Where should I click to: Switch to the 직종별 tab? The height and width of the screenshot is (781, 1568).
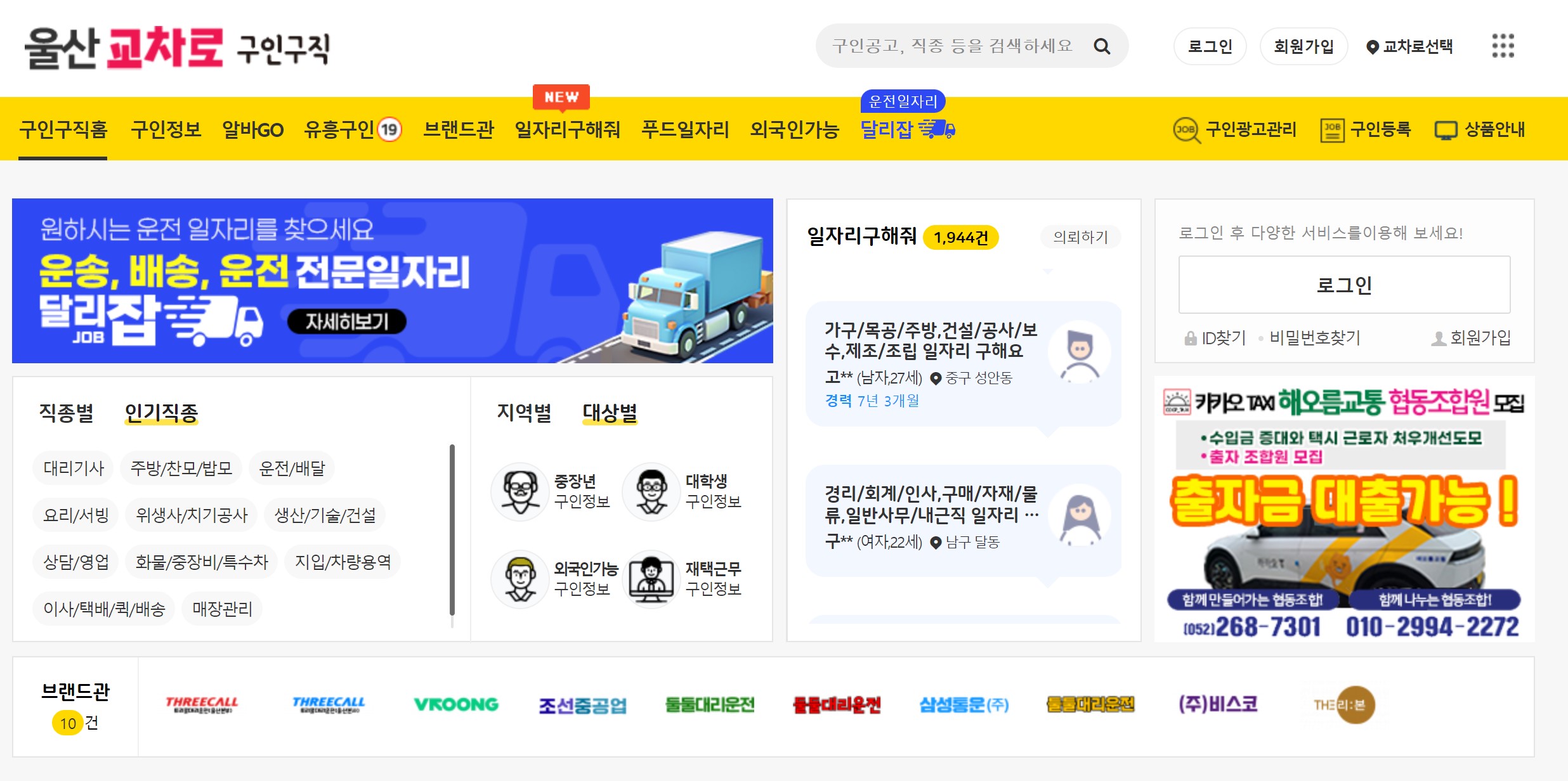pyautogui.click(x=67, y=413)
